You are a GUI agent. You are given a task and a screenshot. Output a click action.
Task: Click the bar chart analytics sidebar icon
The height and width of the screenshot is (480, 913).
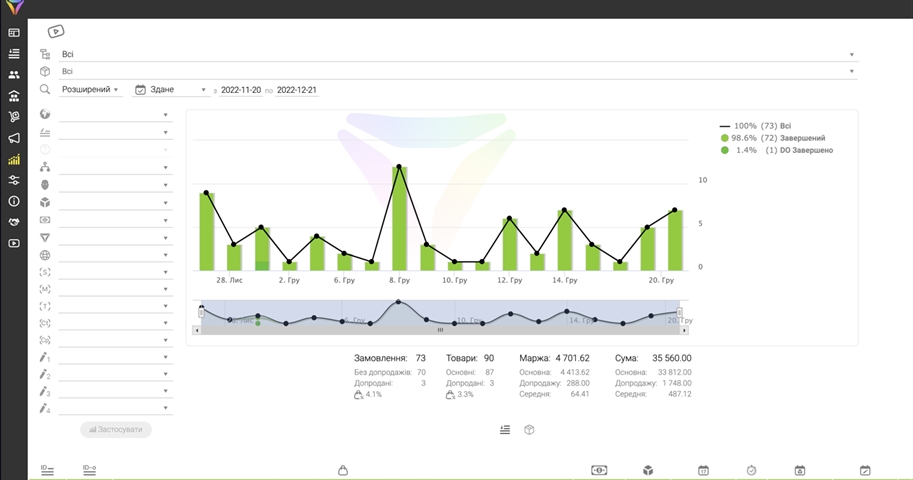coord(14,159)
